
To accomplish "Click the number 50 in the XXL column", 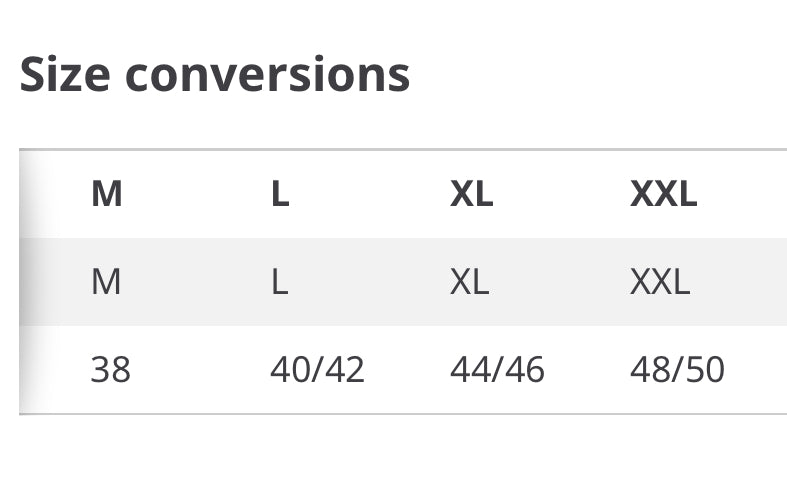I will pyautogui.click(x=704, y=370).
